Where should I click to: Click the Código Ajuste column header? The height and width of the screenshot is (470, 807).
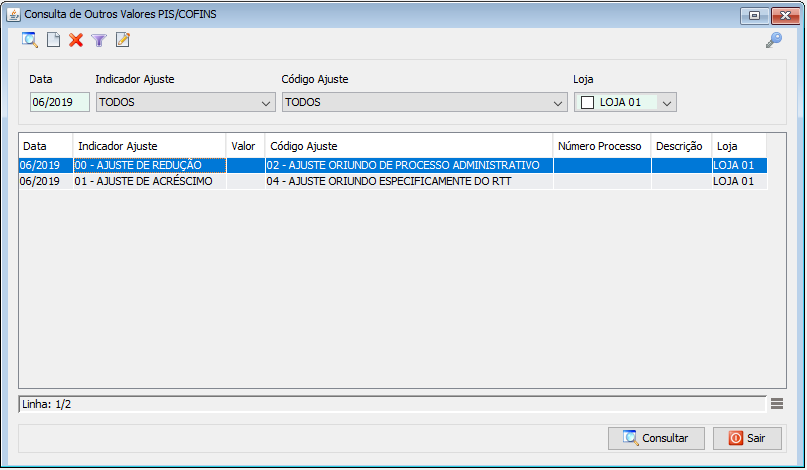coord(409,146)
